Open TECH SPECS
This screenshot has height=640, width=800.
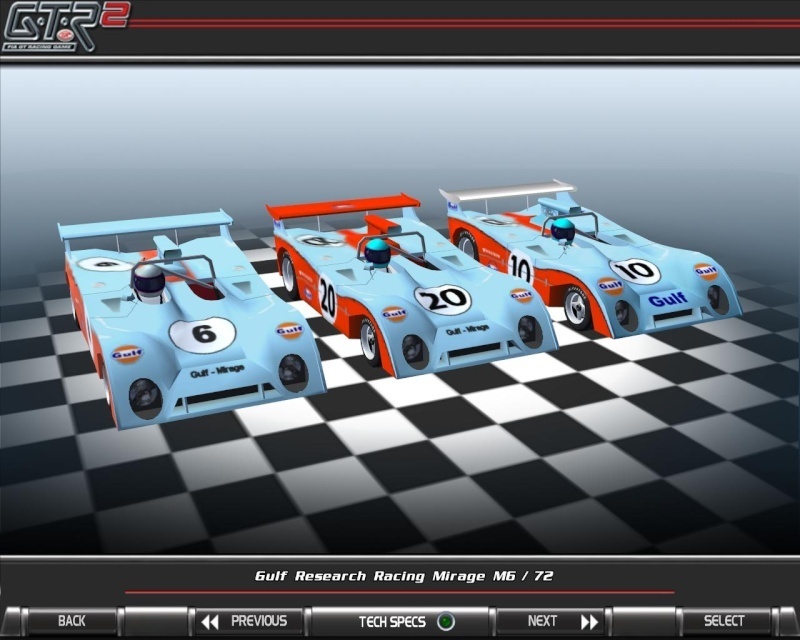[400, 621]
